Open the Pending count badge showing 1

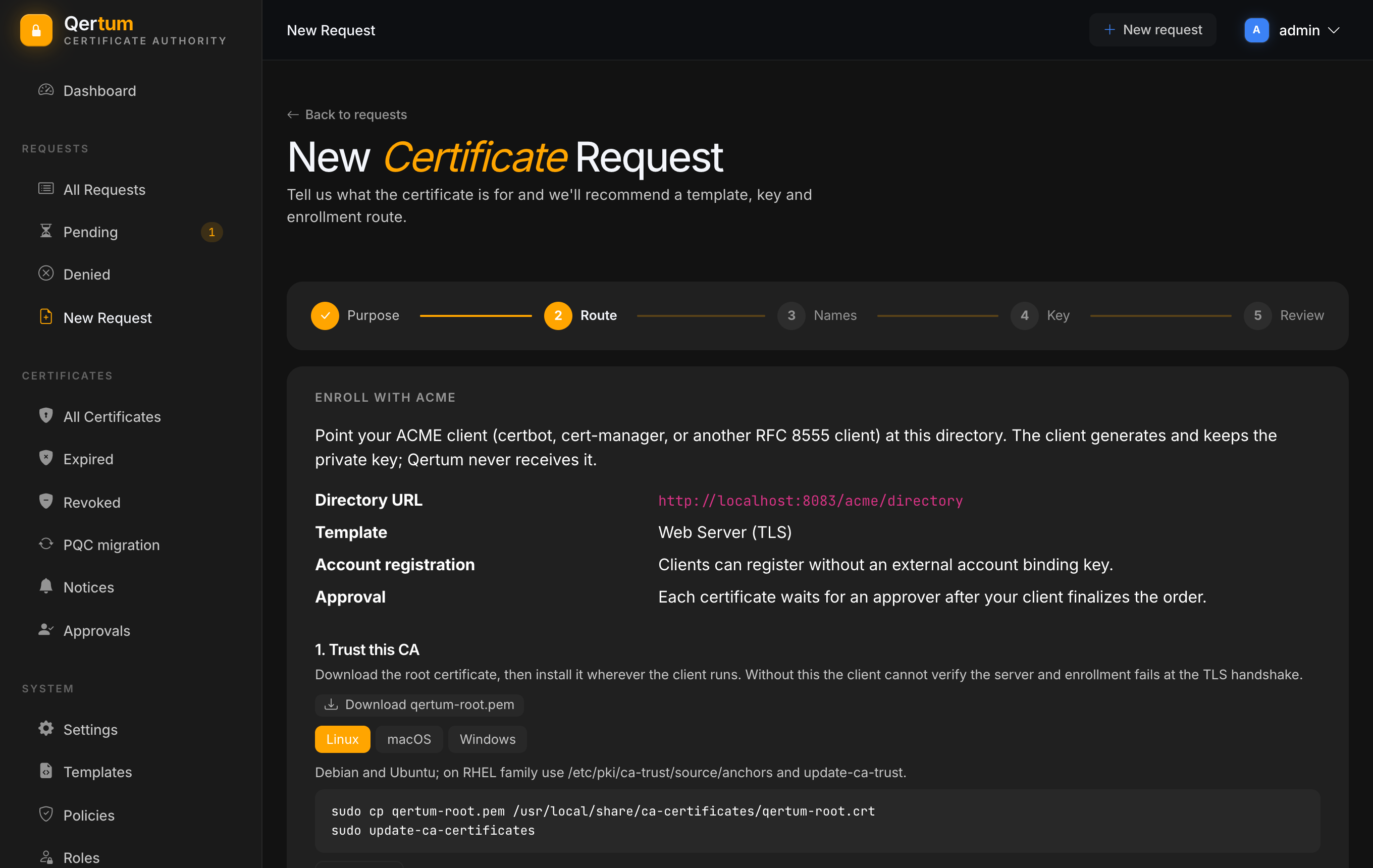212,232
